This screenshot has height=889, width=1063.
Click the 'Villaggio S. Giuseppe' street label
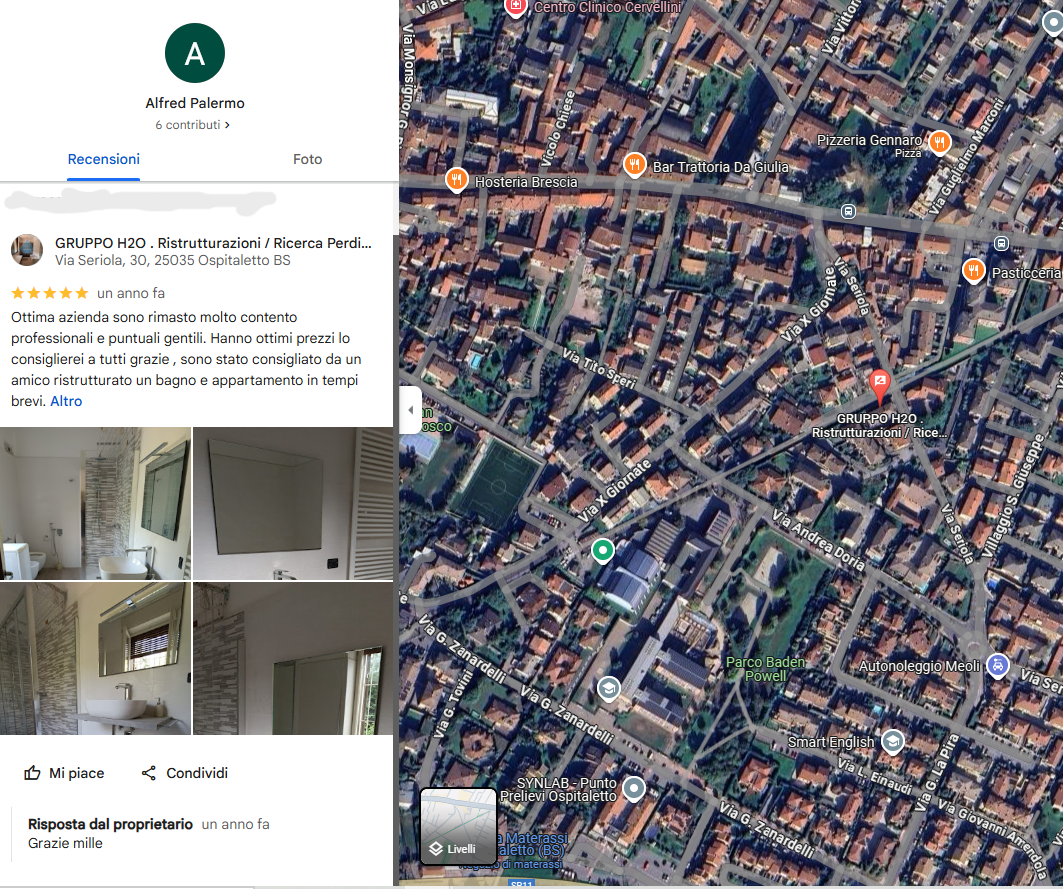[x=1014, y=496]
